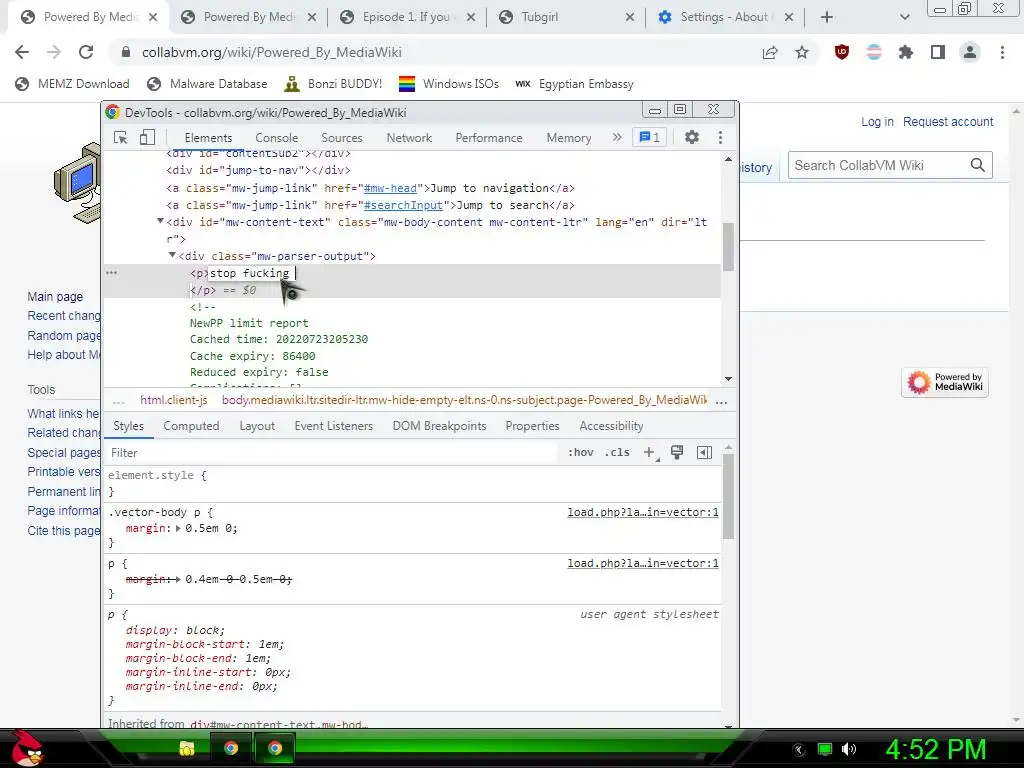Screen dimensions: 1024x768
Task: Open the Properties sub-tab
Action: 532,426
